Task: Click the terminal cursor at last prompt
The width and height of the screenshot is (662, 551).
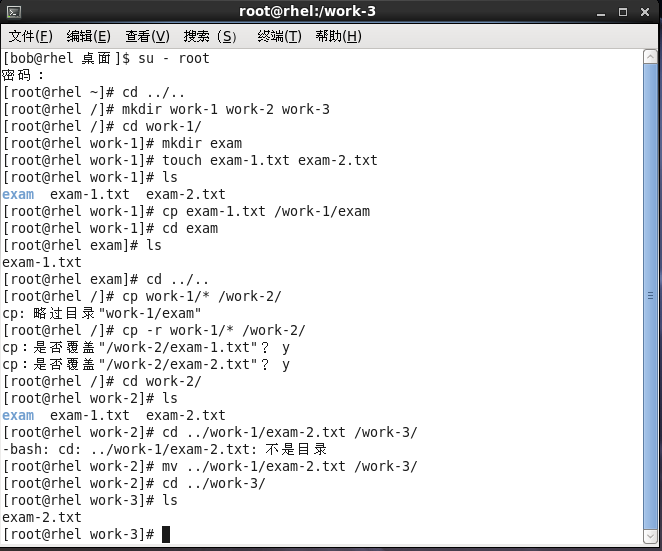Action: [x=166, y=535]
